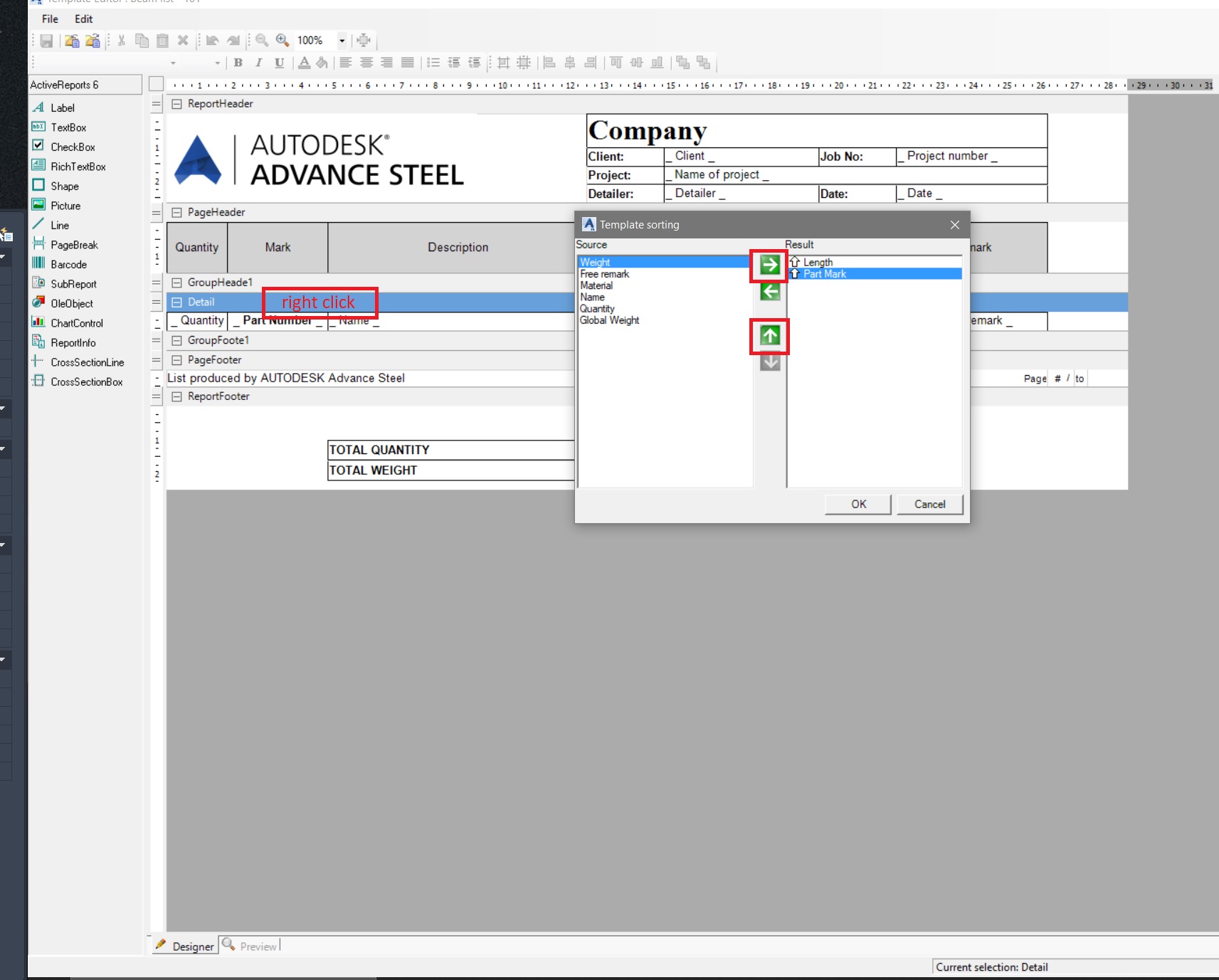Toggle Bold formatting

[x=238, y=63]
